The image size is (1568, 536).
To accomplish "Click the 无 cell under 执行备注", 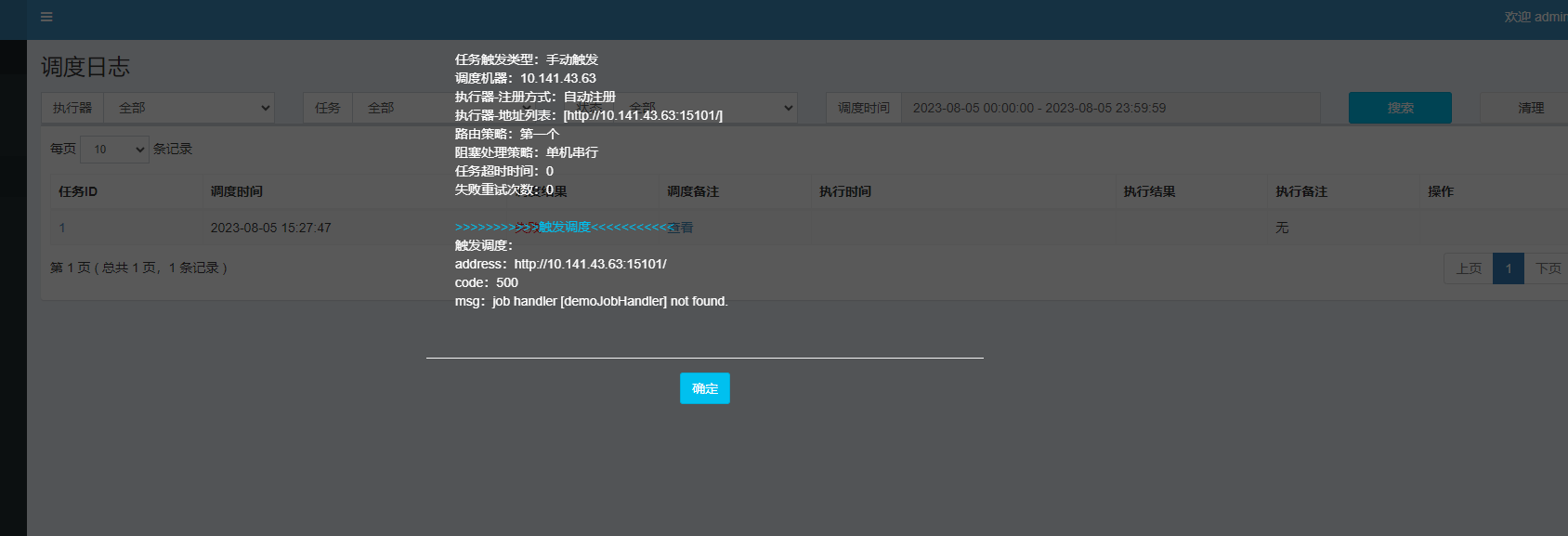I will [x=1282, y=228].
